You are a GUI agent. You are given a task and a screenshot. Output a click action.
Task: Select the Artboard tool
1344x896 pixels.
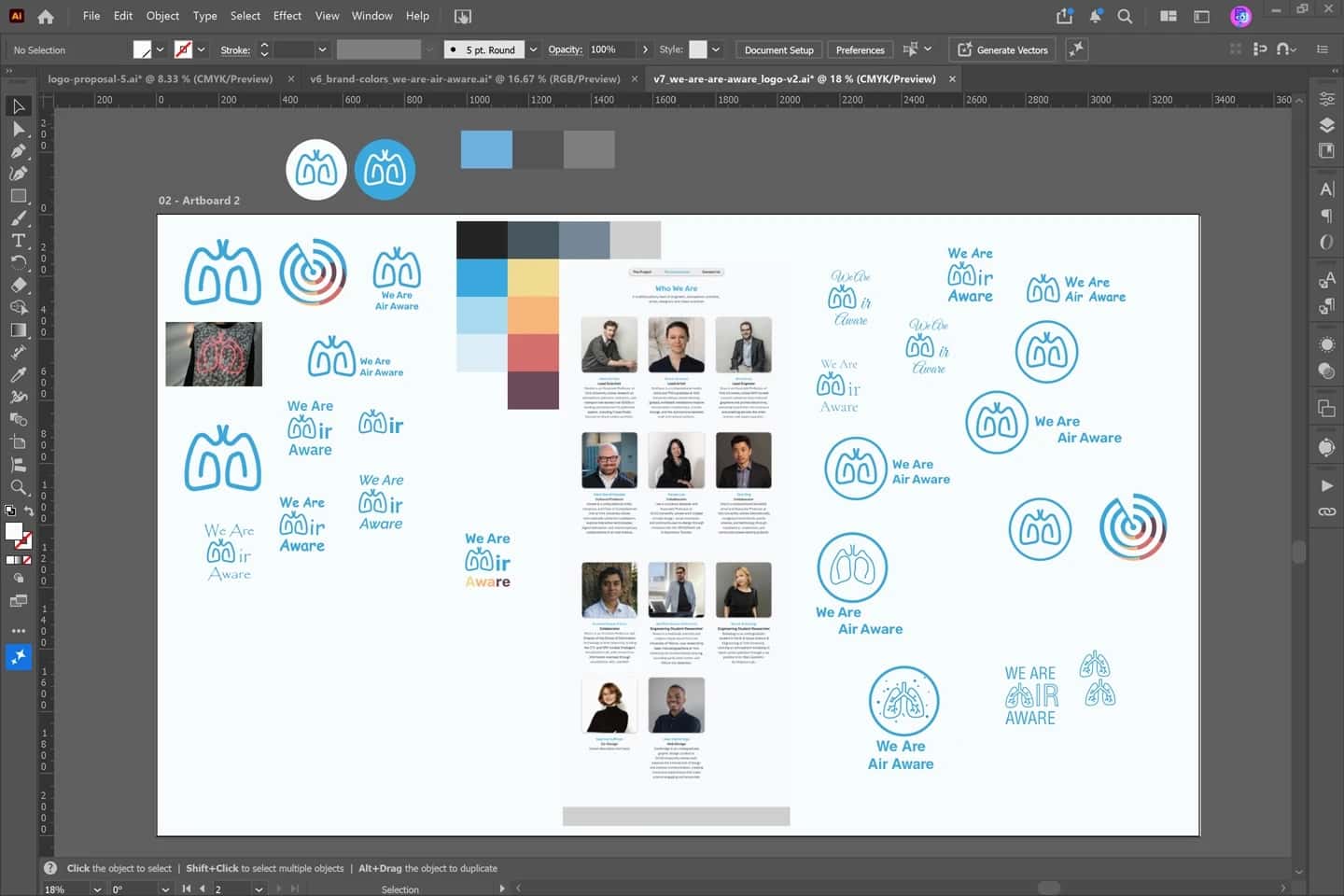pos(18,442)
